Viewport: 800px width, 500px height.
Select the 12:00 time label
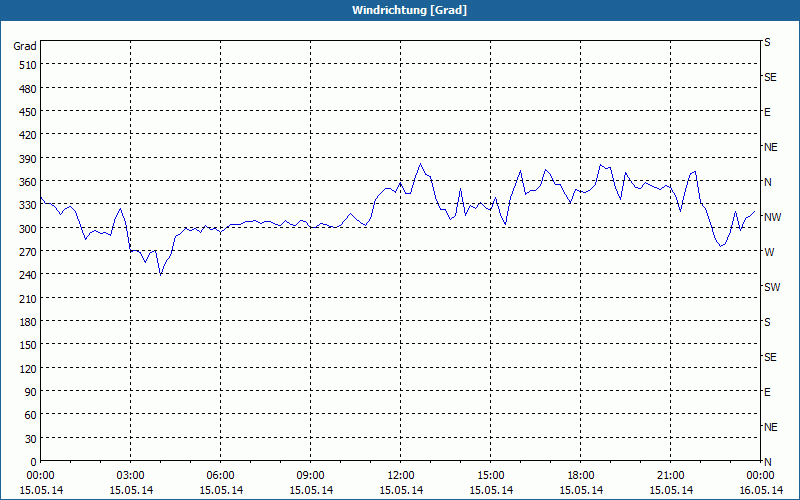401,476
